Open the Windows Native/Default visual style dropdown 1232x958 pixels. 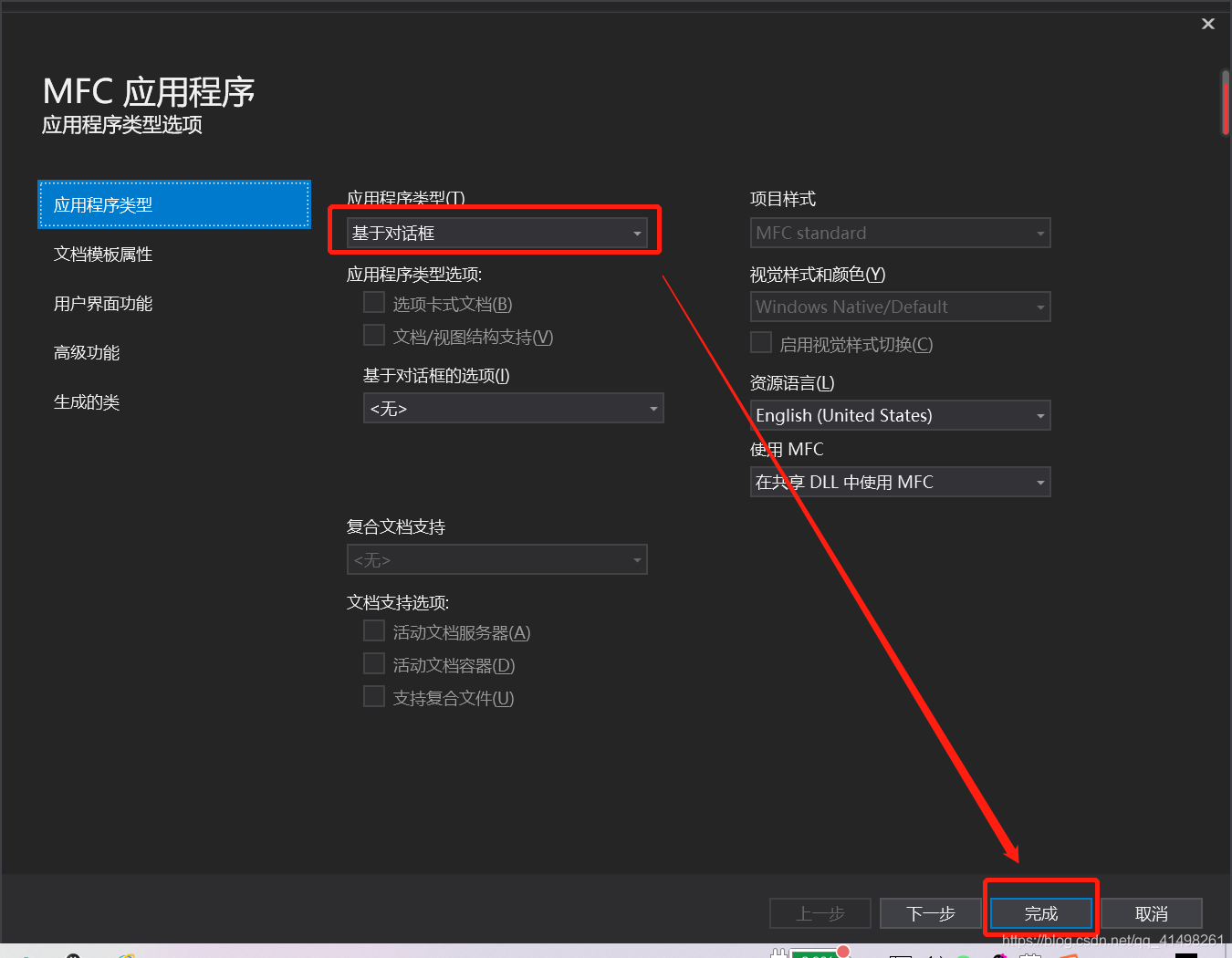pyautogui.click(x=901, y=307)
